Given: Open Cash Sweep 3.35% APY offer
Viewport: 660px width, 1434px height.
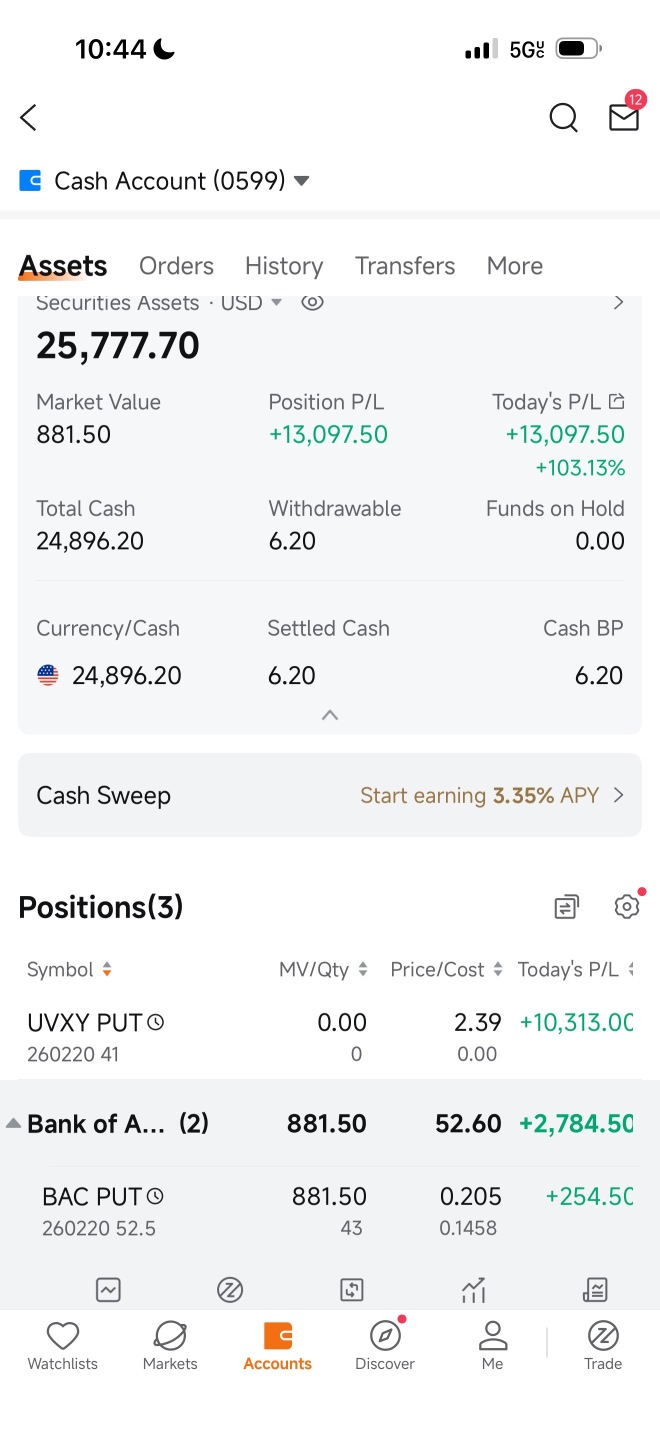Looking at the screenshot, I should click(x=330, y=795).
